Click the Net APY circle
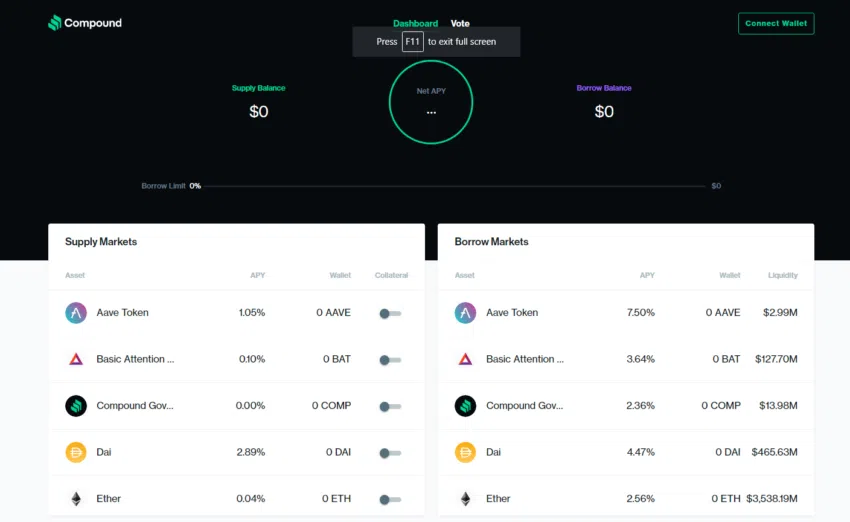 [431, 102]
